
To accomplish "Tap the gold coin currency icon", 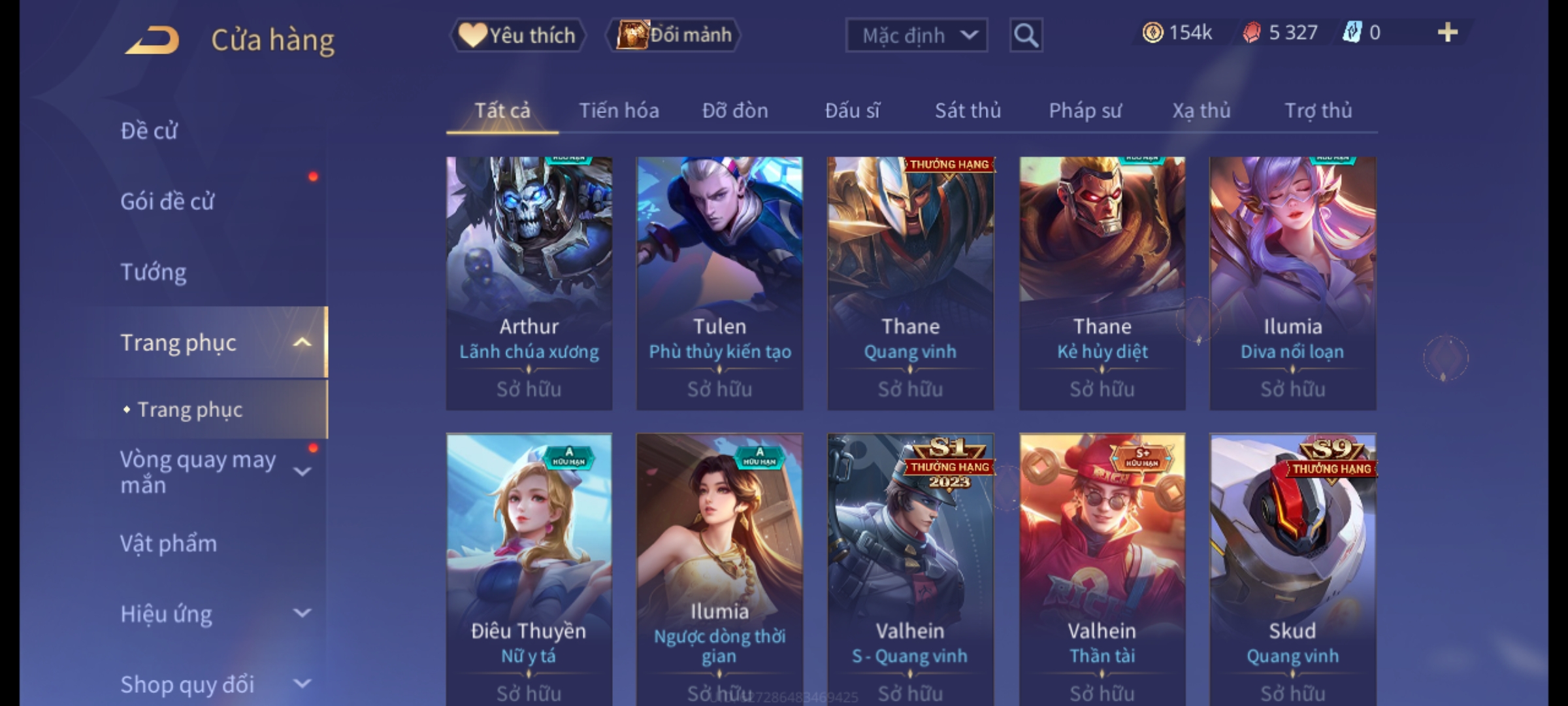I will 1152,33.
